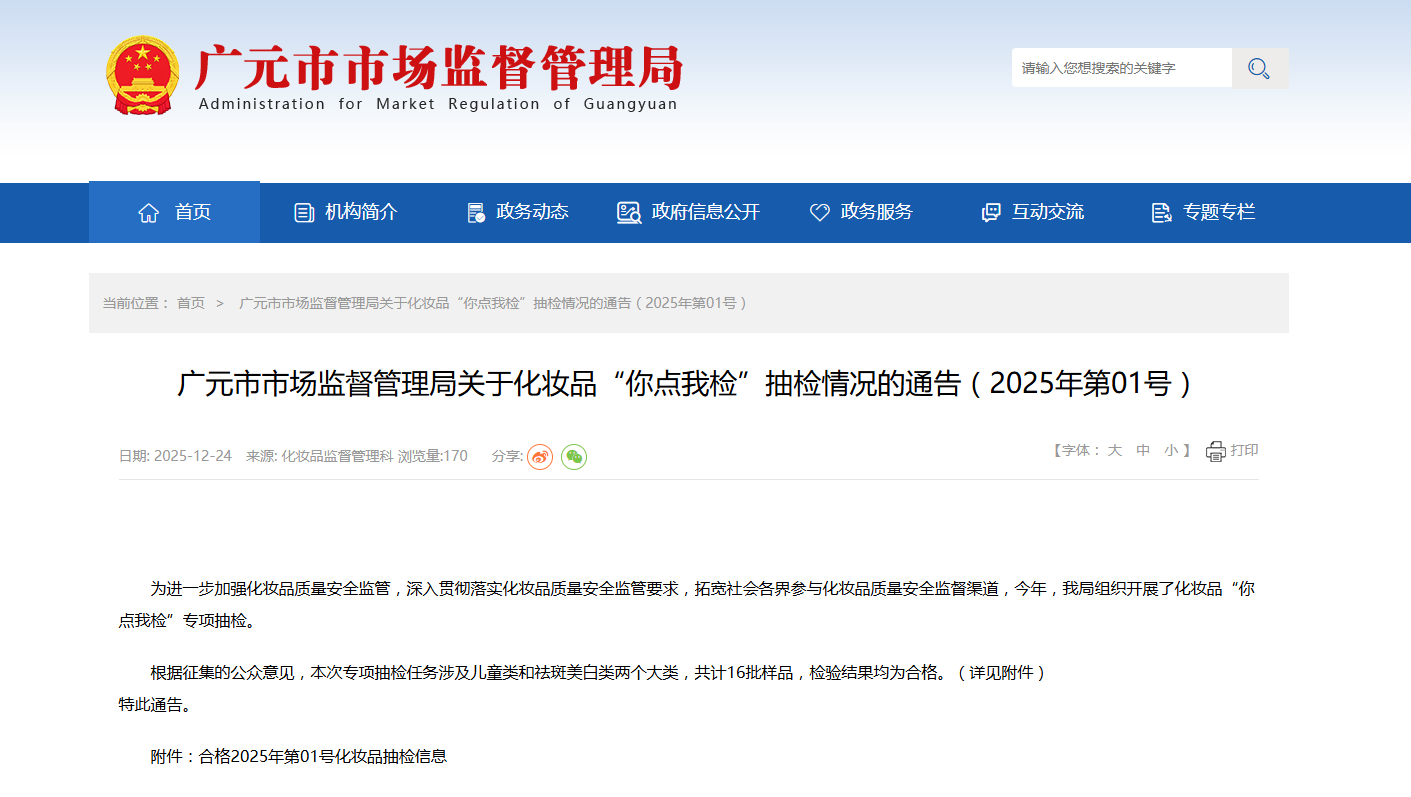Click the 机构简介 document icon
The image size is (1411, 797).
(x=304, y=212)
